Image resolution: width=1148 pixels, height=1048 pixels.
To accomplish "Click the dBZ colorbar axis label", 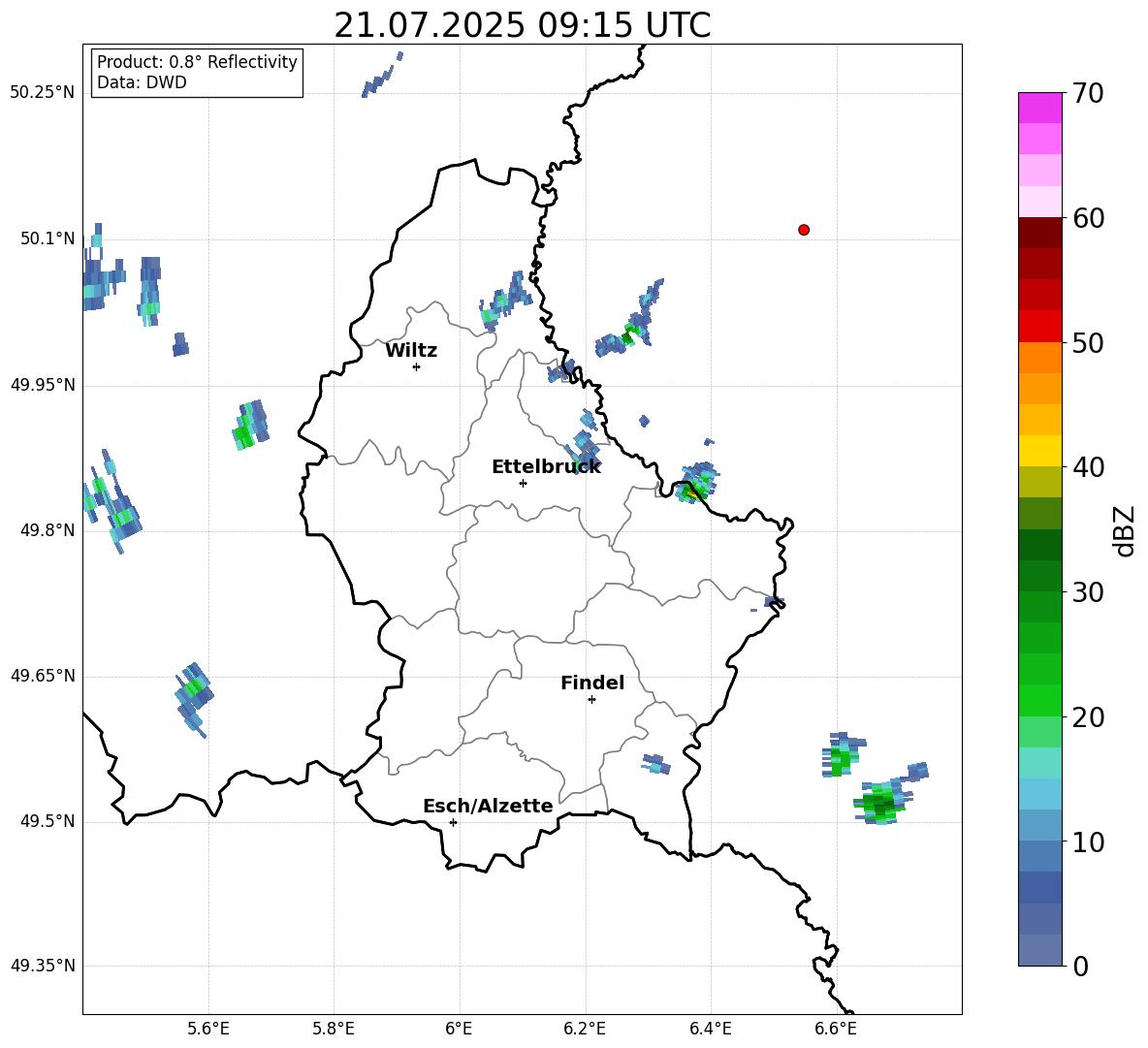I will [1124, 530].
